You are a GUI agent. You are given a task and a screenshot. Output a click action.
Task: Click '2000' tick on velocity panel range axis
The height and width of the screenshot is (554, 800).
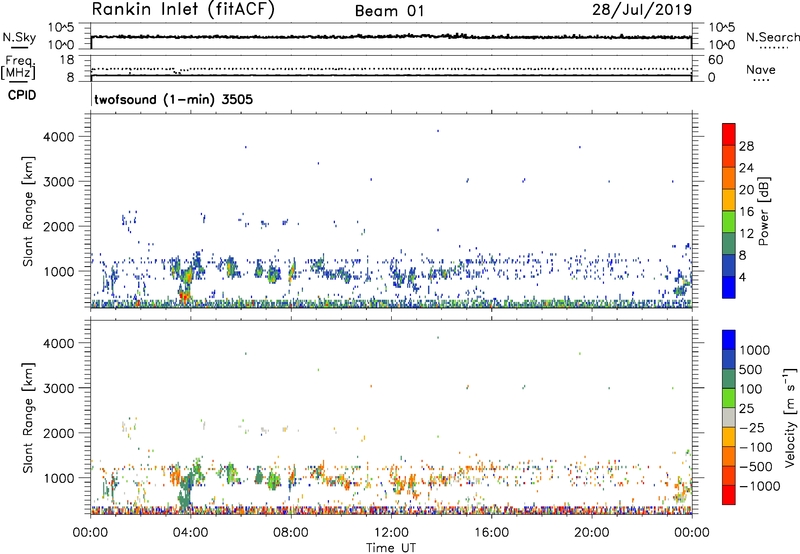pos(59,433)
